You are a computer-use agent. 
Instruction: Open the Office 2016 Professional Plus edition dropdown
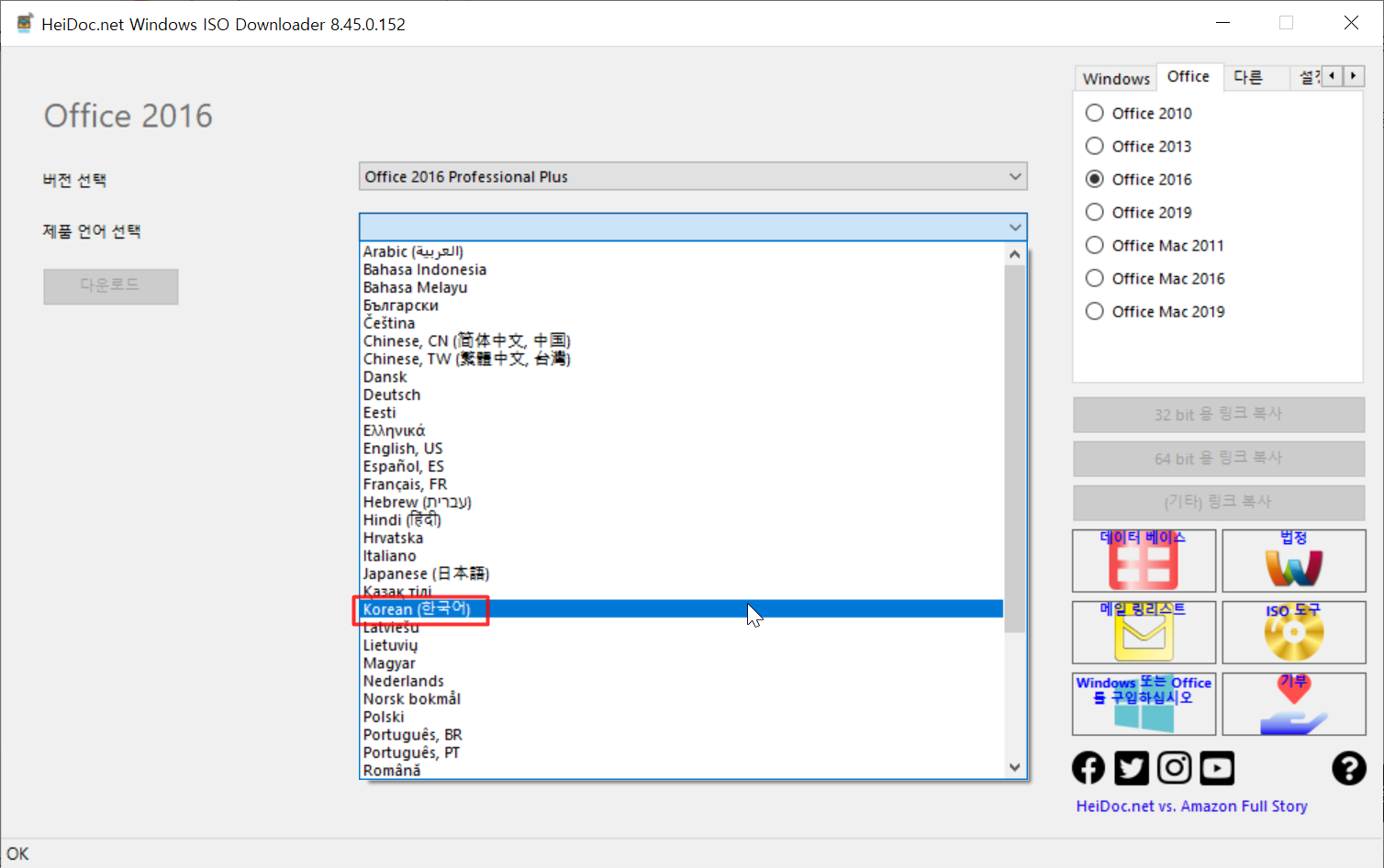[x=693, y=176]
